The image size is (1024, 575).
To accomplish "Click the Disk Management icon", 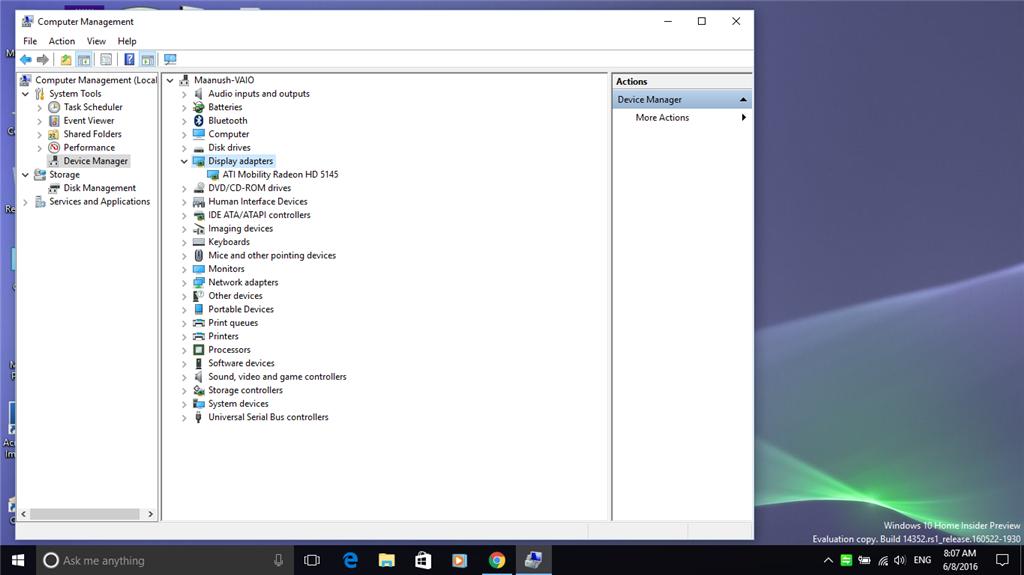I will tap(54, 188).
